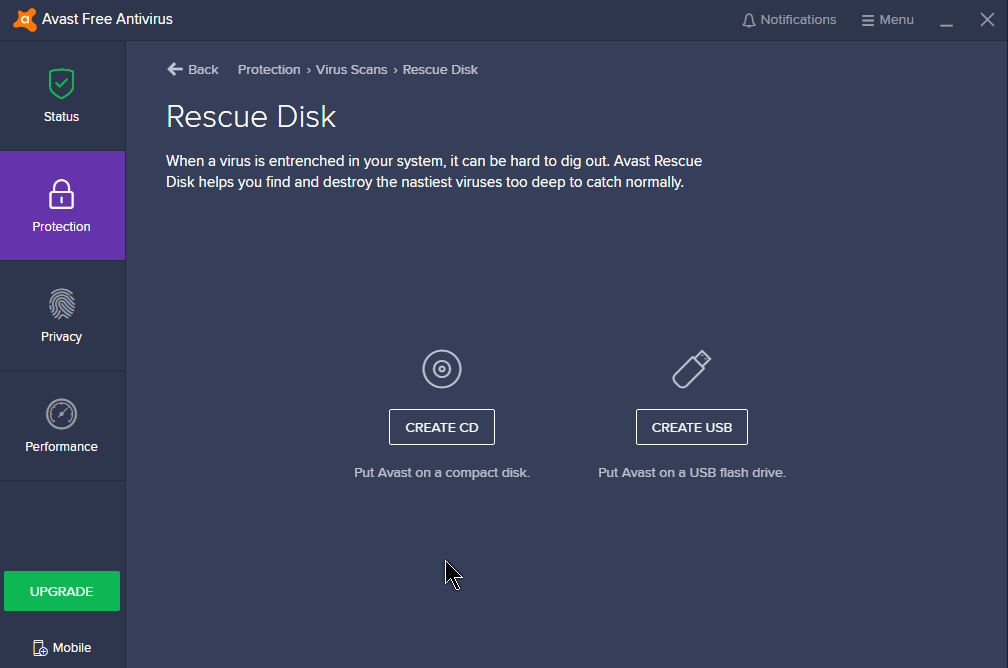Click the Avast Free Antivirus title
Viewport: 1008px width, 668px height.
(x=107, y=19)
